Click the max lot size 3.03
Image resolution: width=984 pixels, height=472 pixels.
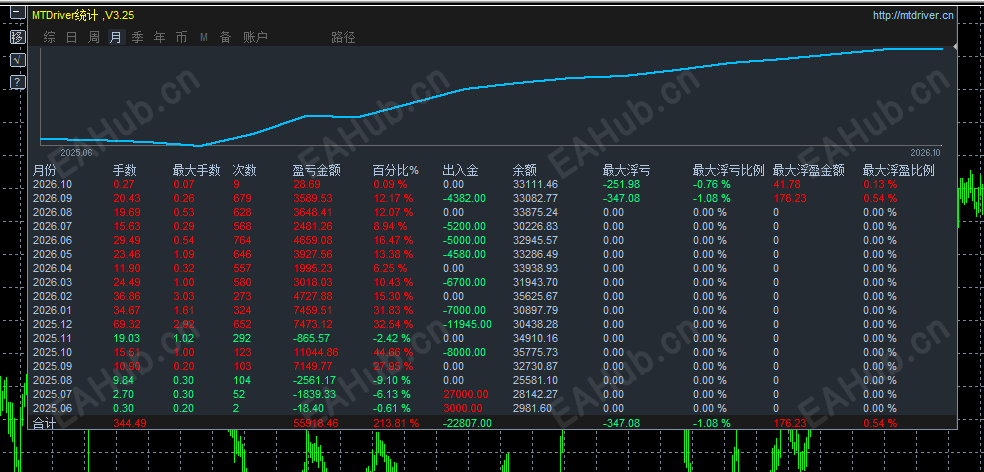[x=184, y=296]
